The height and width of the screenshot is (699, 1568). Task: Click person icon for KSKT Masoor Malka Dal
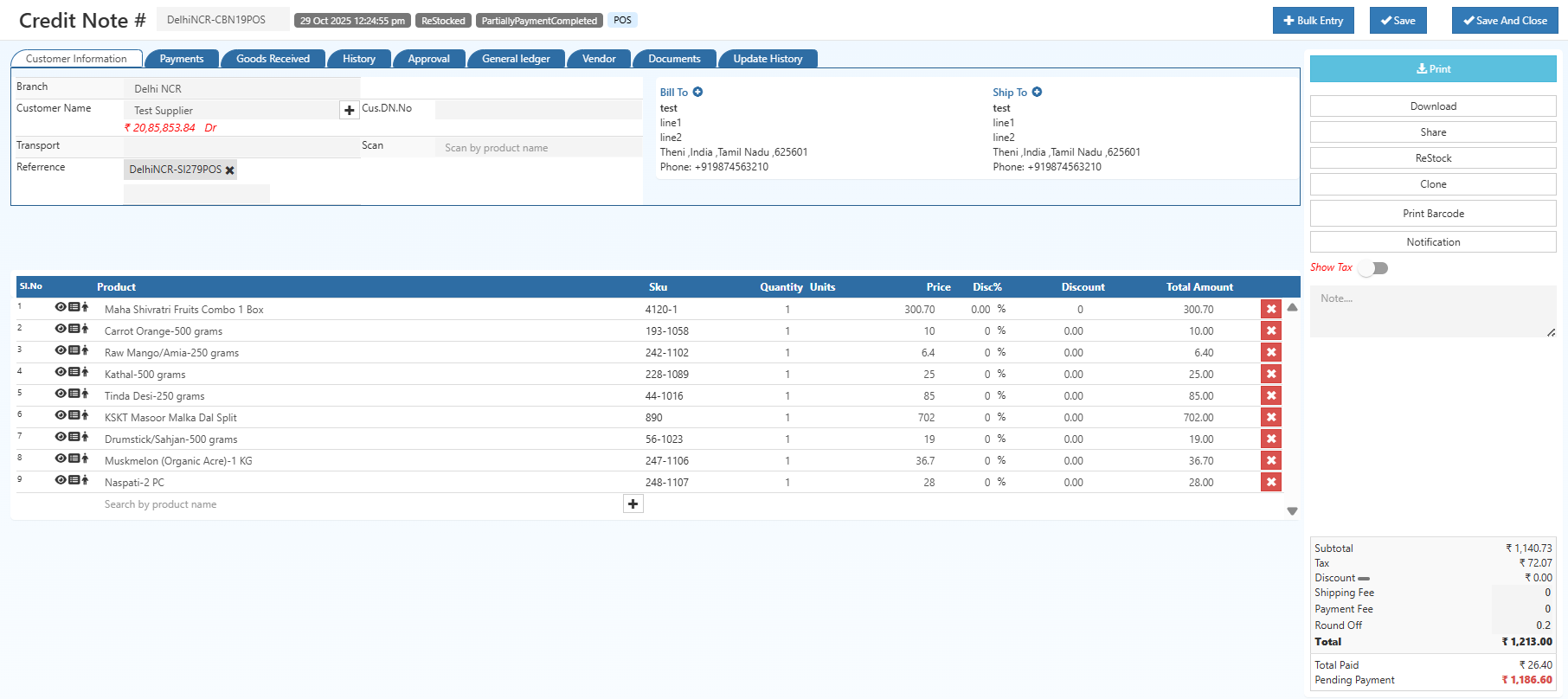pyautogui.click(x=85, y=415)
